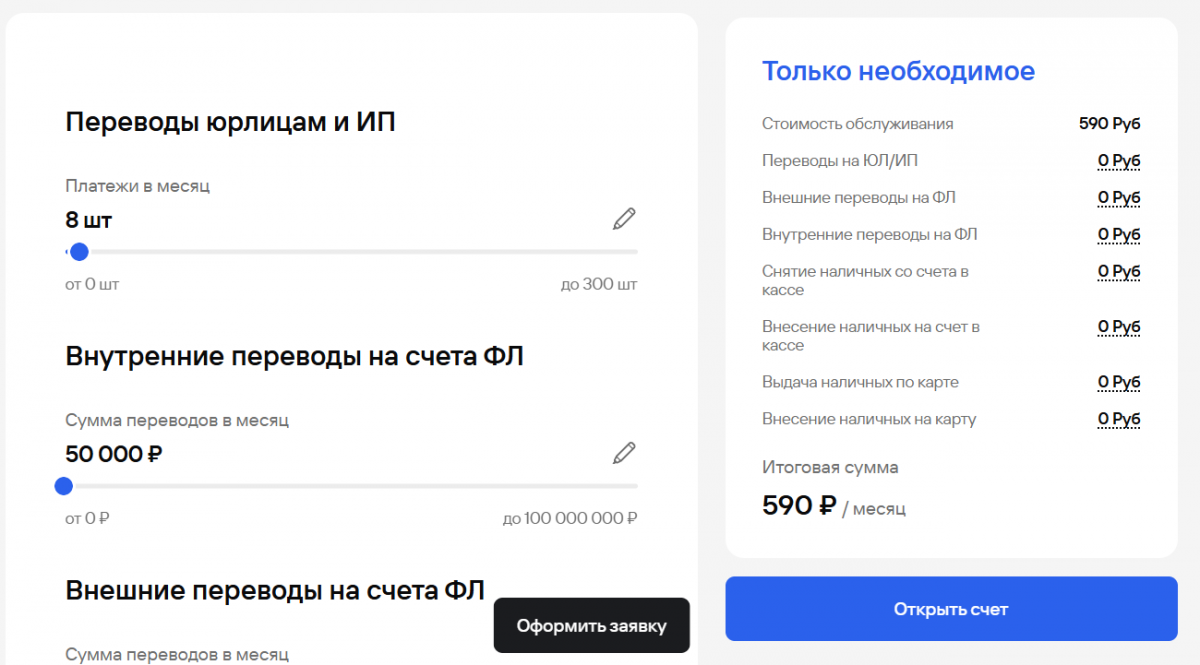Edit internal transfers amount pencil icon

[624, 453]
